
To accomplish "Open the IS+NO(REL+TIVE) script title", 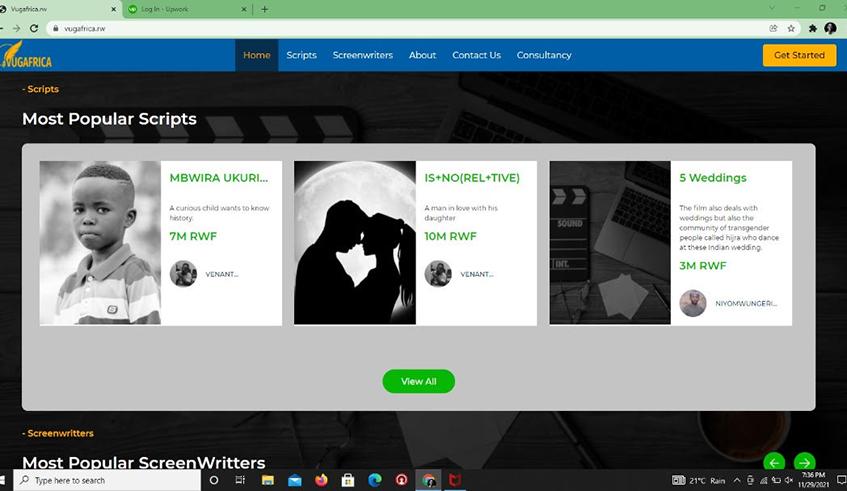I will (x=472, y=178).
